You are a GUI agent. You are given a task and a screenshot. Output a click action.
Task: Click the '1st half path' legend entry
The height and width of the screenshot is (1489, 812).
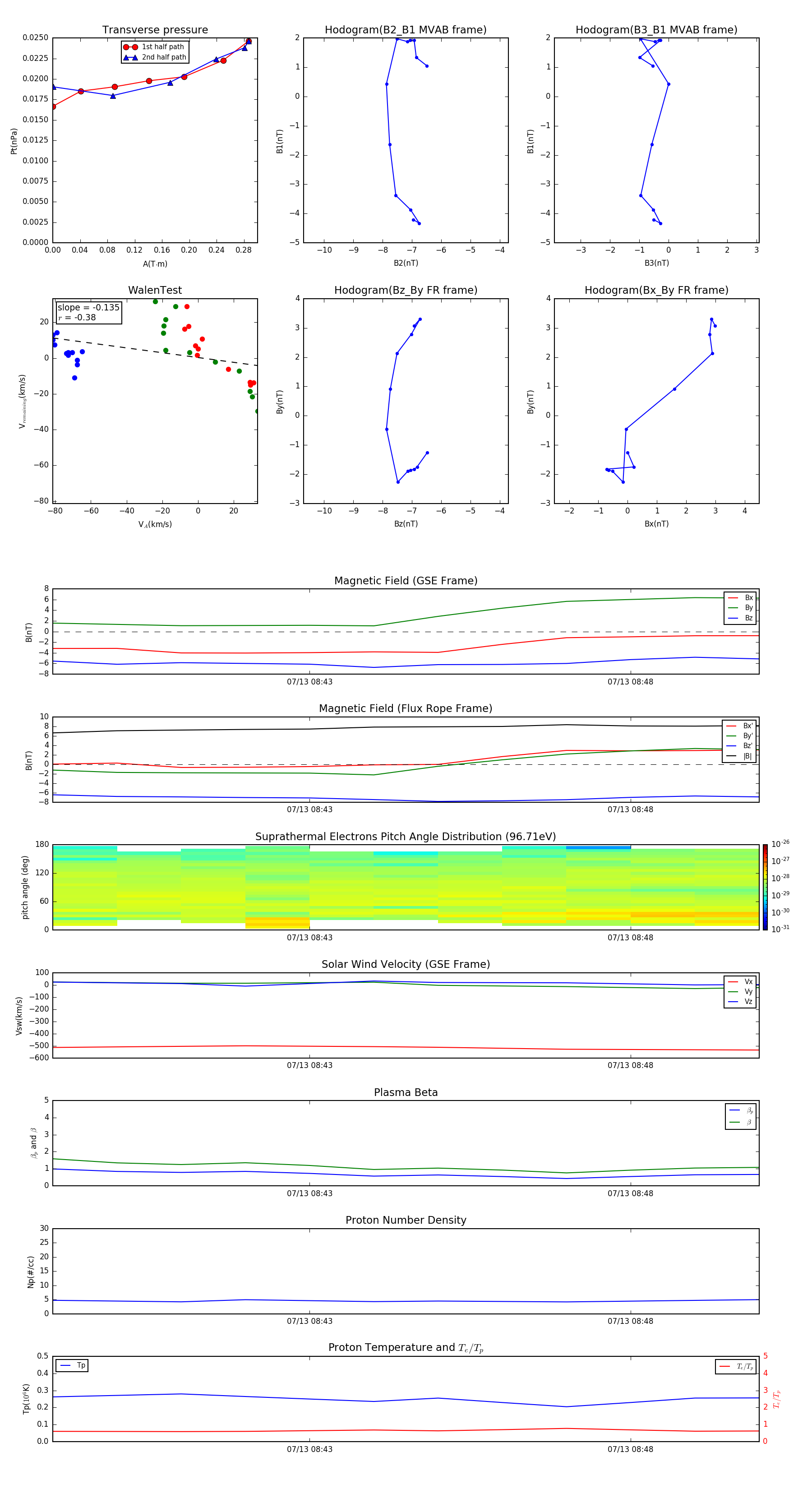154,47
